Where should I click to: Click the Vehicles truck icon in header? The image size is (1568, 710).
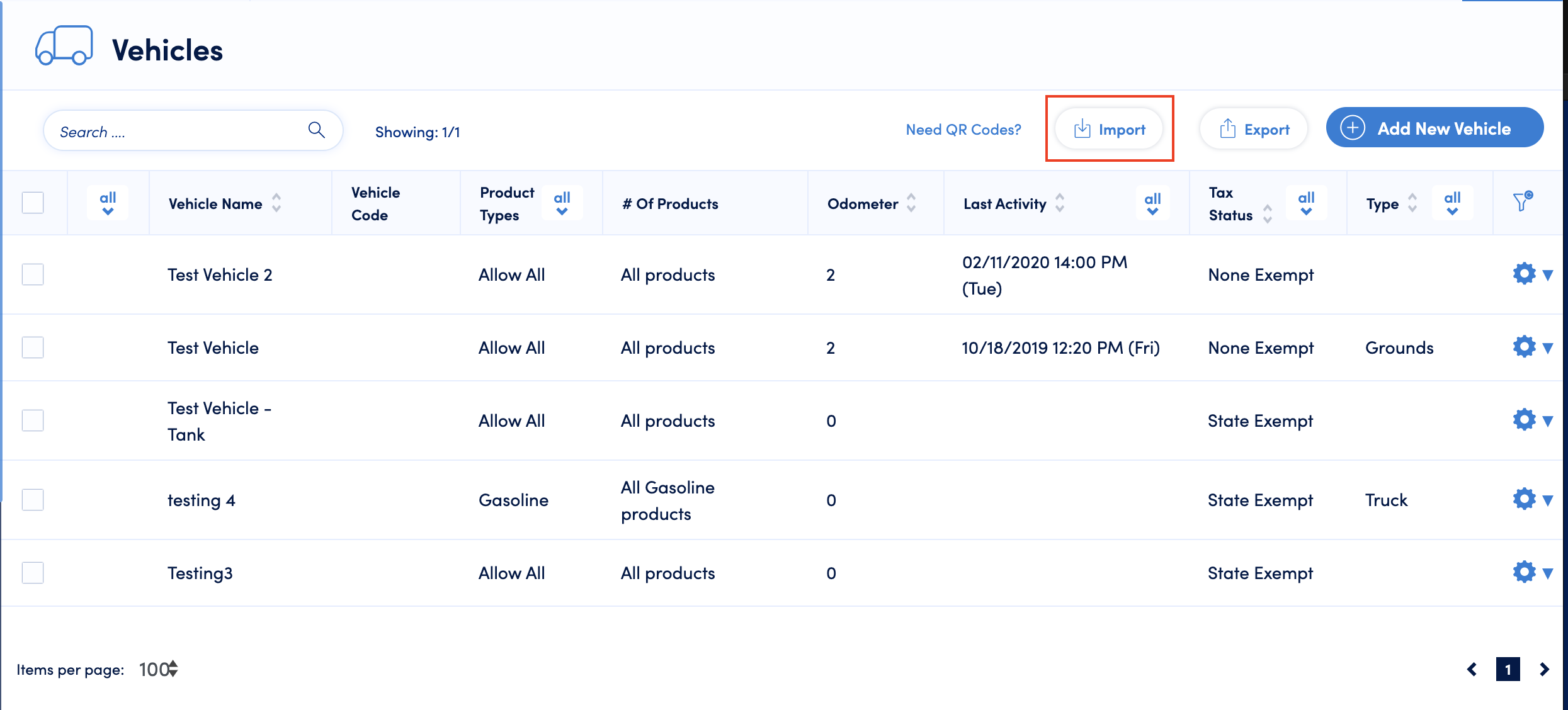pos(64,45)
